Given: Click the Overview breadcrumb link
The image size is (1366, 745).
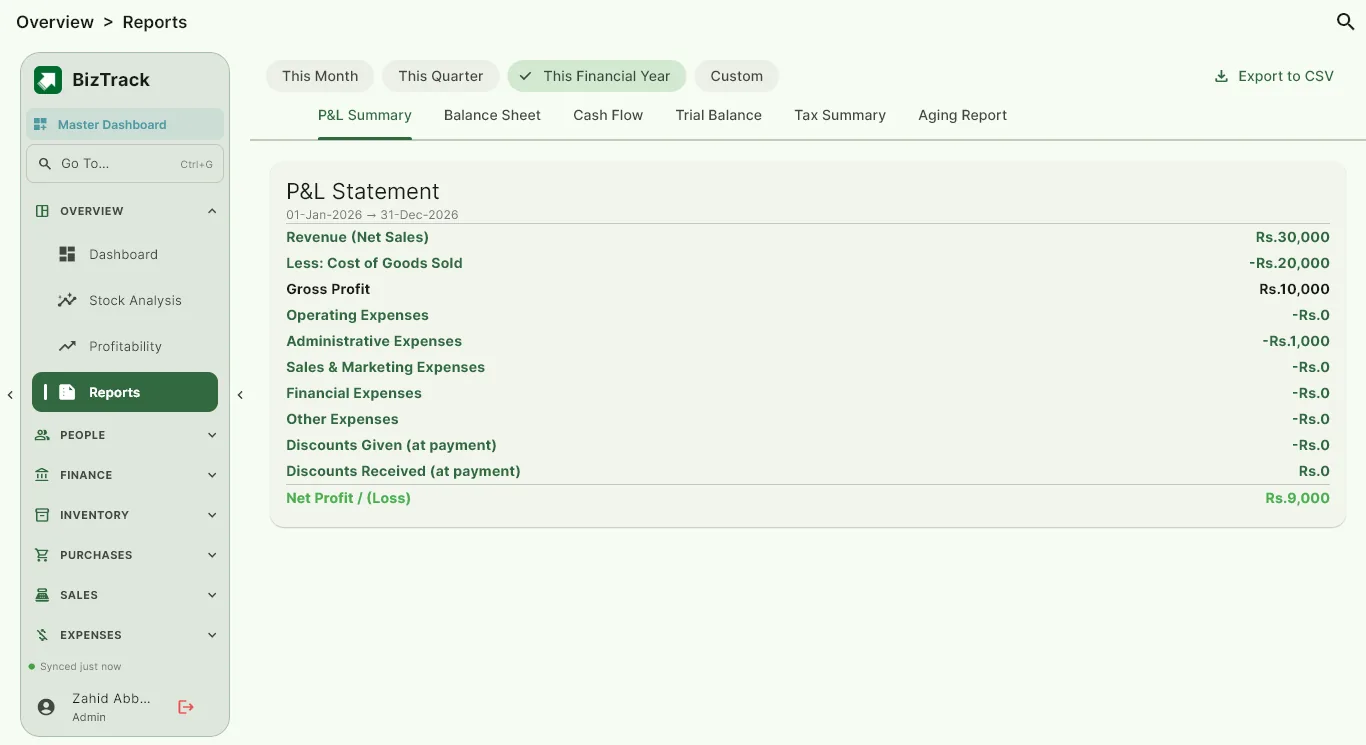Looking at the screenshot, I should pyautogui.click(x=55, y=22).
